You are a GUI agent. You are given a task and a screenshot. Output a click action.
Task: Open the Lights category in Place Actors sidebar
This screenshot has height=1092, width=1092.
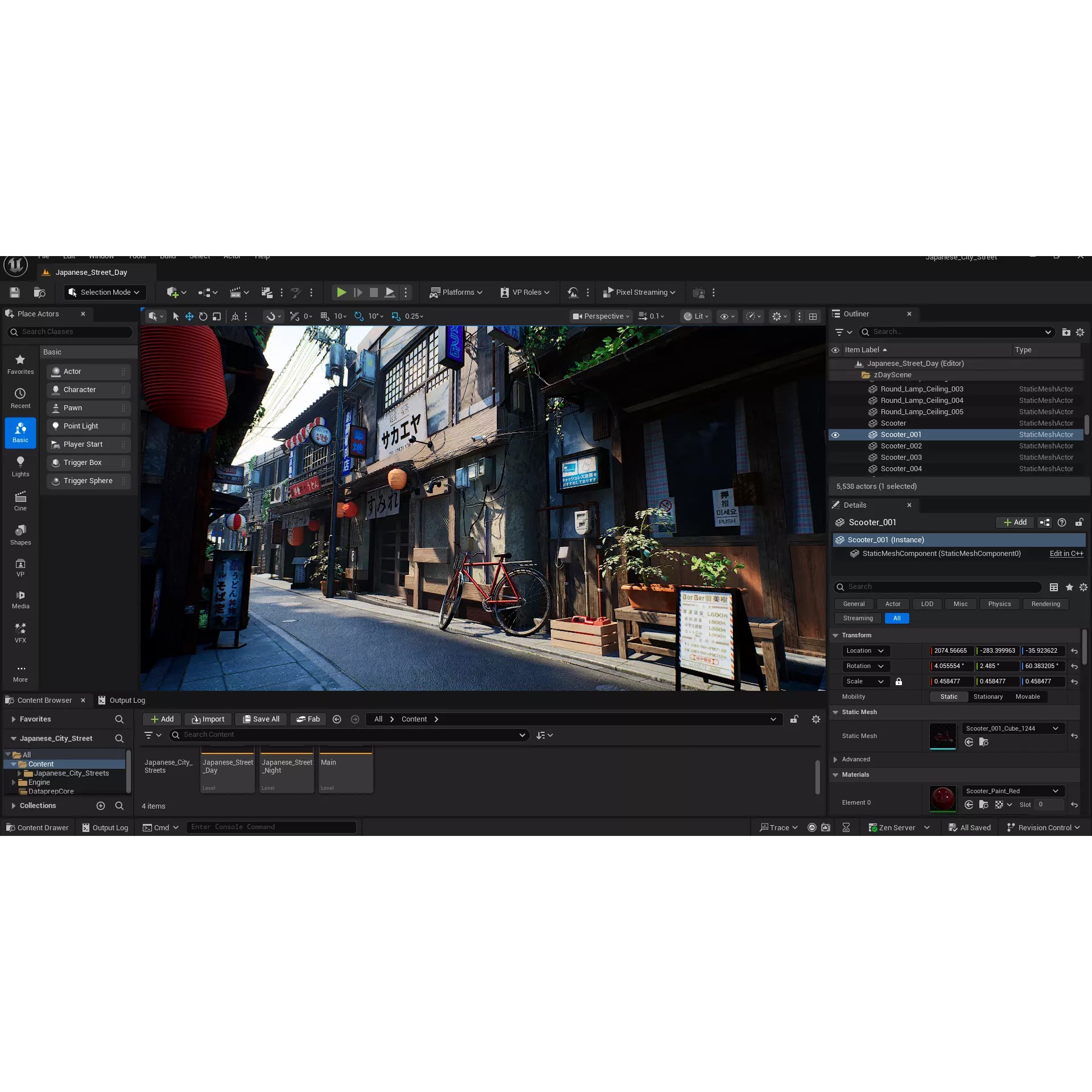20,467
